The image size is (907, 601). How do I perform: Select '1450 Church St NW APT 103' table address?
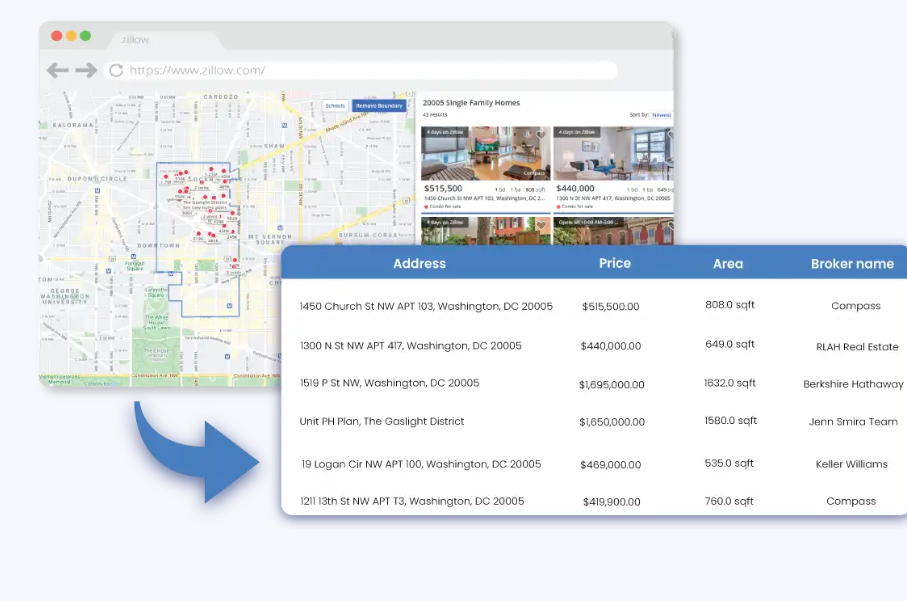426,307
